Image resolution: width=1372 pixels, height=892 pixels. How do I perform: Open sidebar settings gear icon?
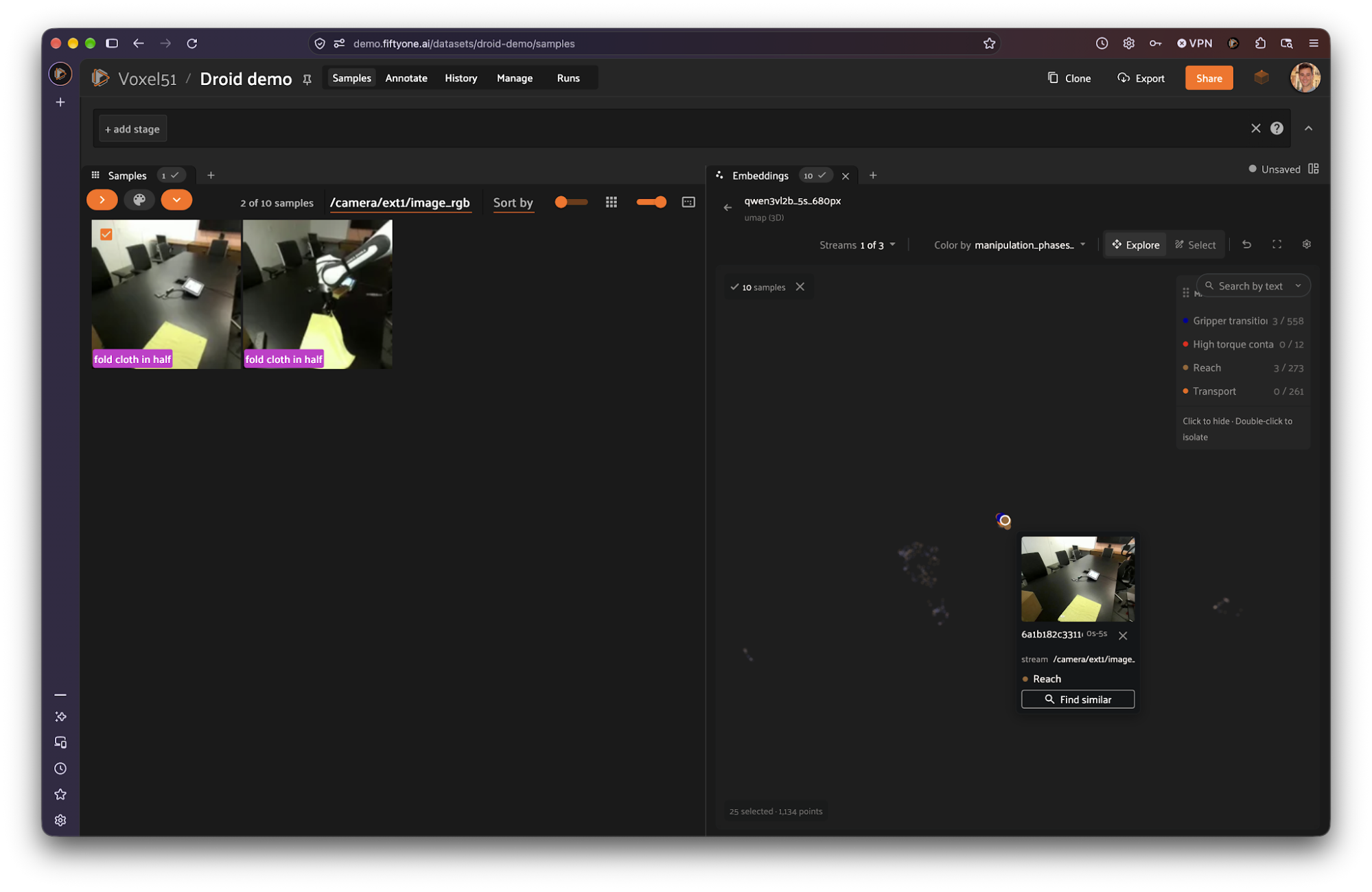click(60, 821)
